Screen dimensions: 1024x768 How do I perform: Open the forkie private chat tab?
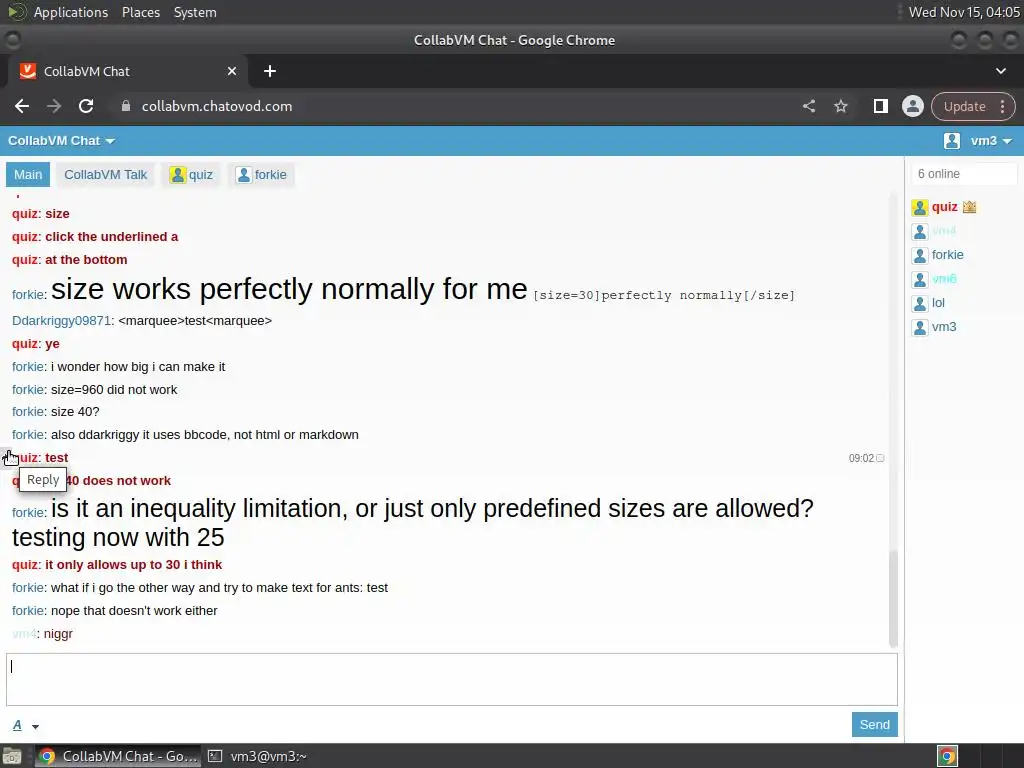click(x=261, y=174)
